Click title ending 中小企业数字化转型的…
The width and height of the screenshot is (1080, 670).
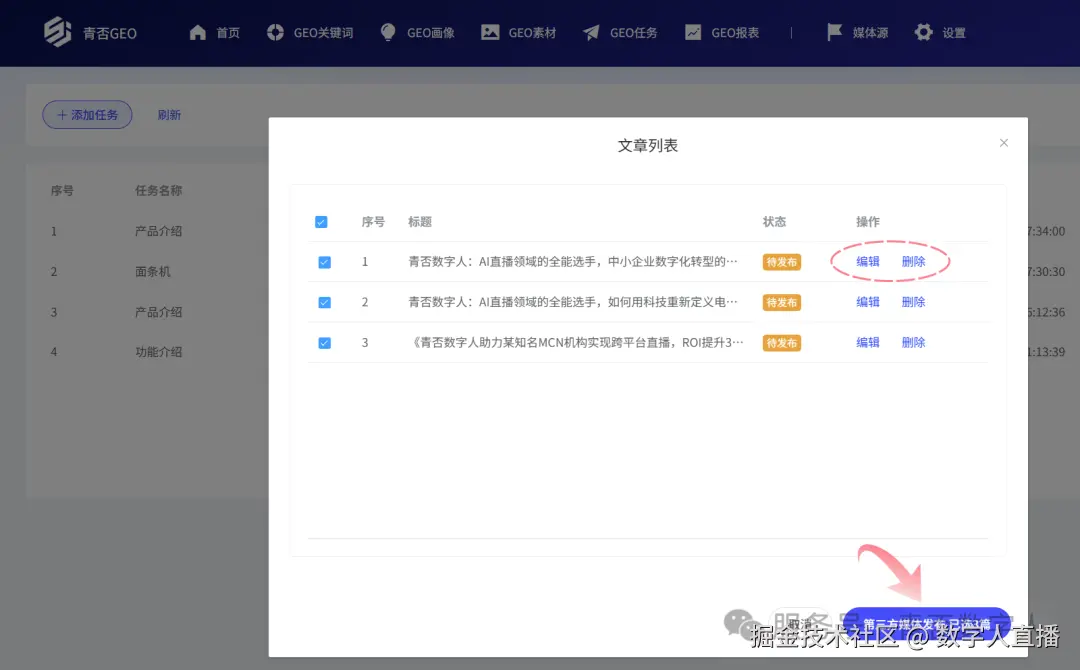point(573,262)
